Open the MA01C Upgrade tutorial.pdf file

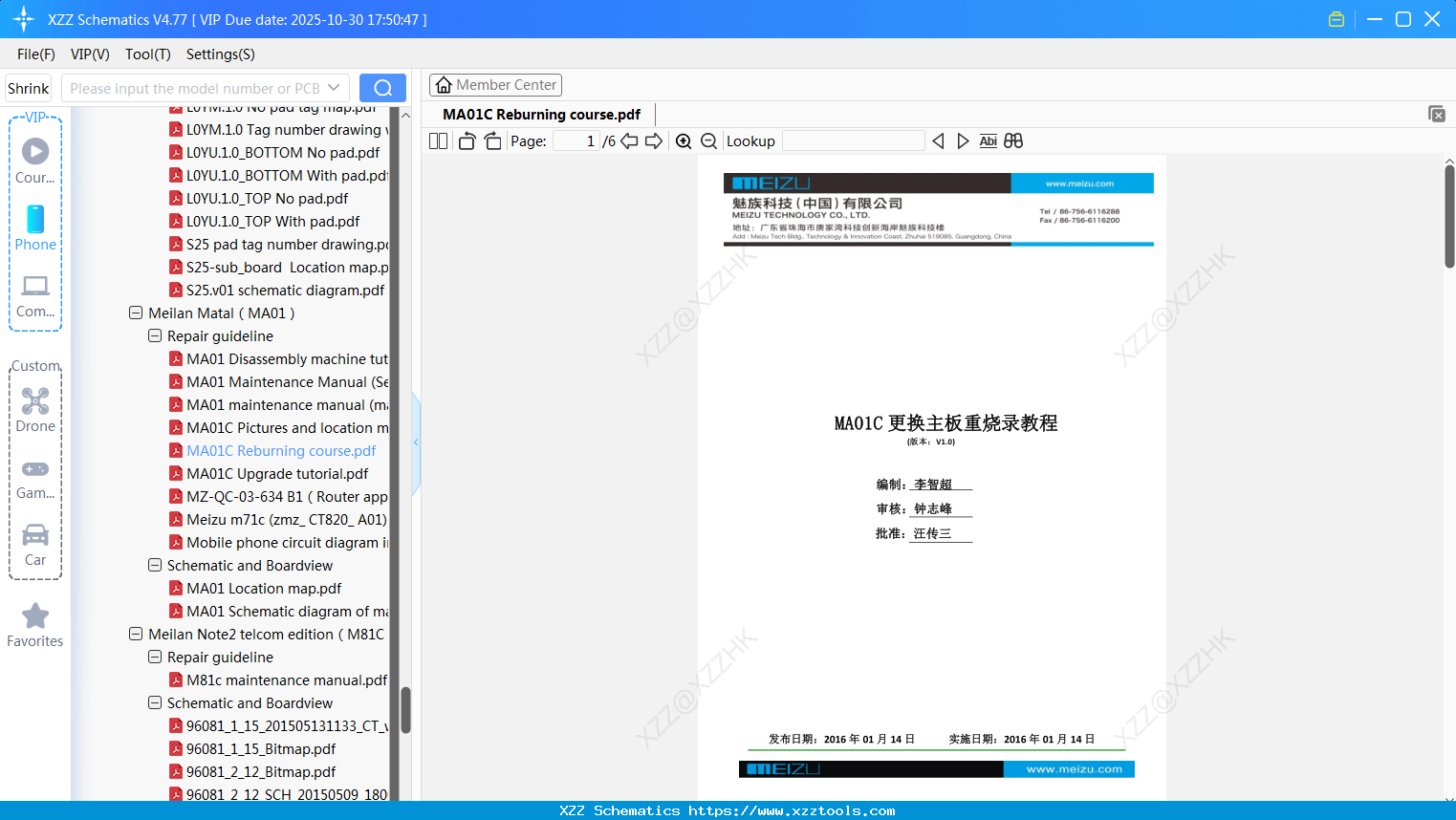278,473
